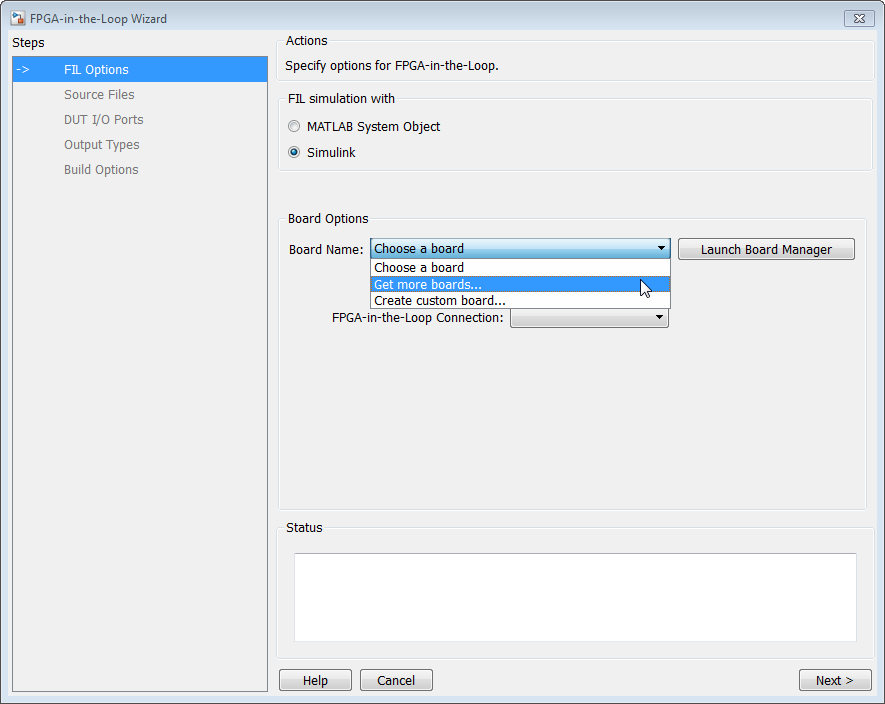
Task: Select Source Files step
Action: pyautogui.click(x=140, y=94)
